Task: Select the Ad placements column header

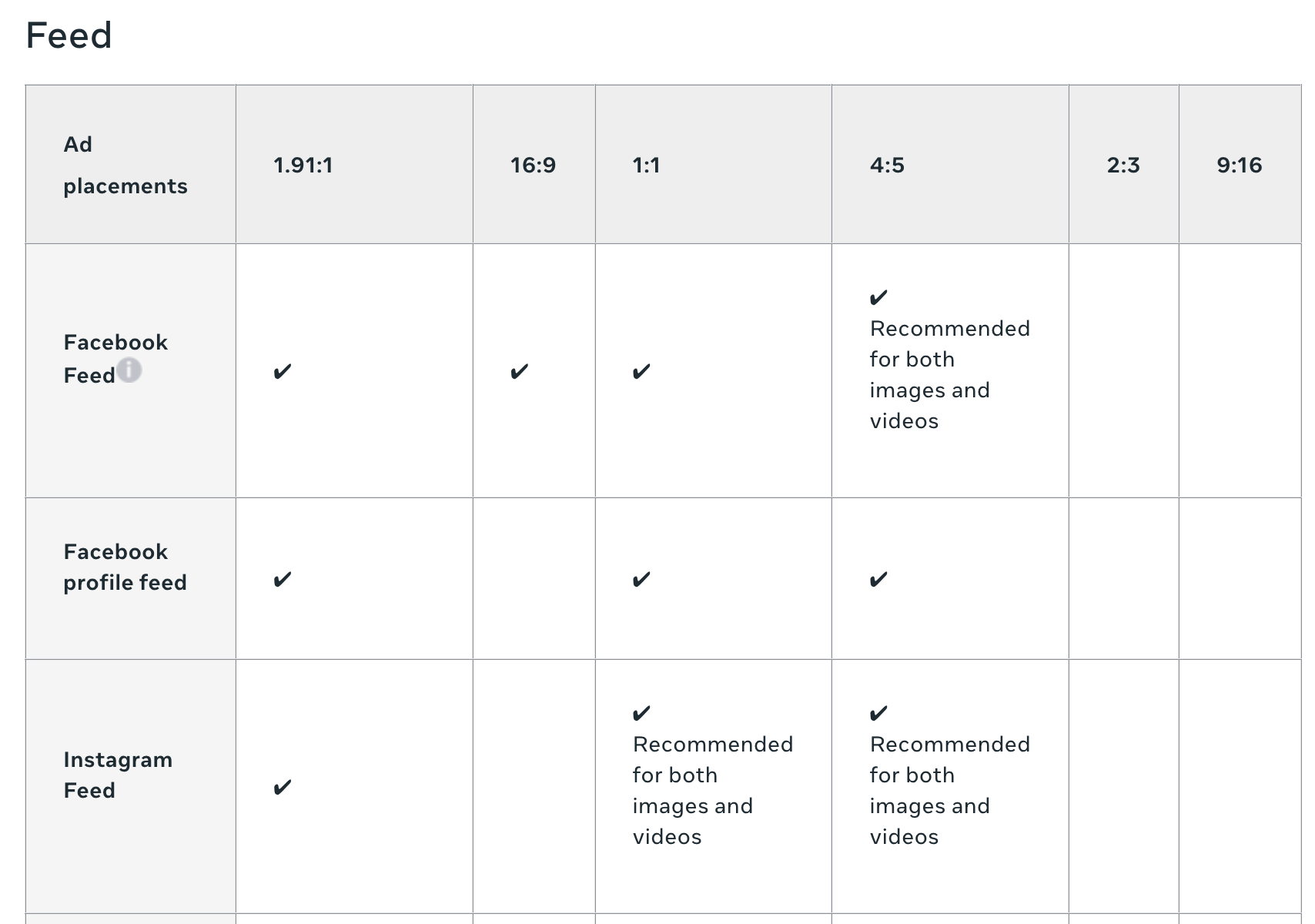Action: (125, 165)
